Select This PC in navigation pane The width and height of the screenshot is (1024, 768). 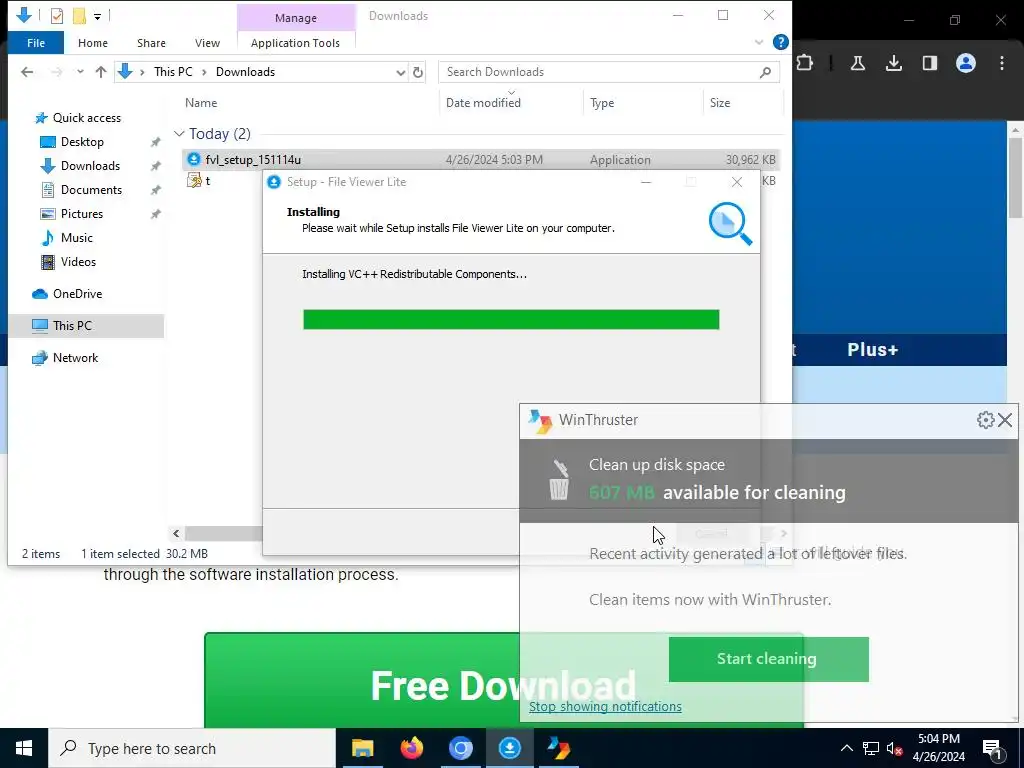(86, 326)
